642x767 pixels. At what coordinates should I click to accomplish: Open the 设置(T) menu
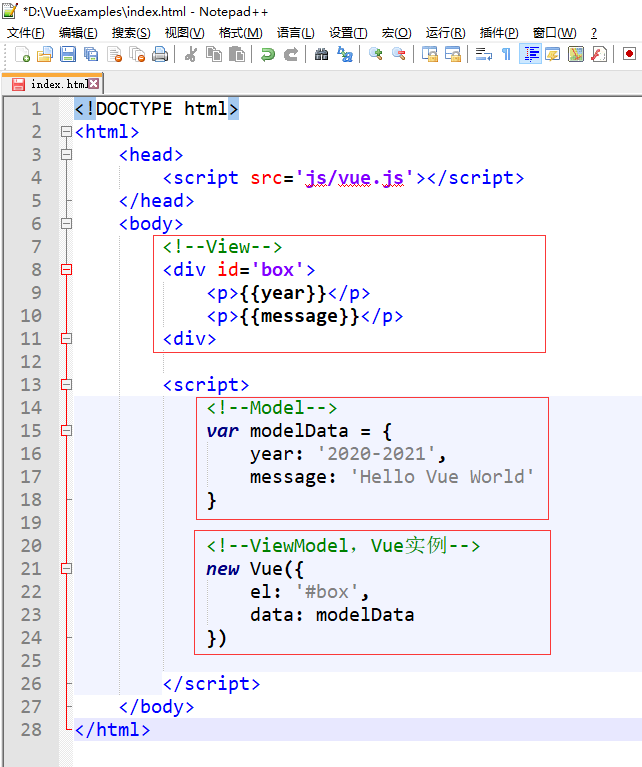click(x=348, y=33)
